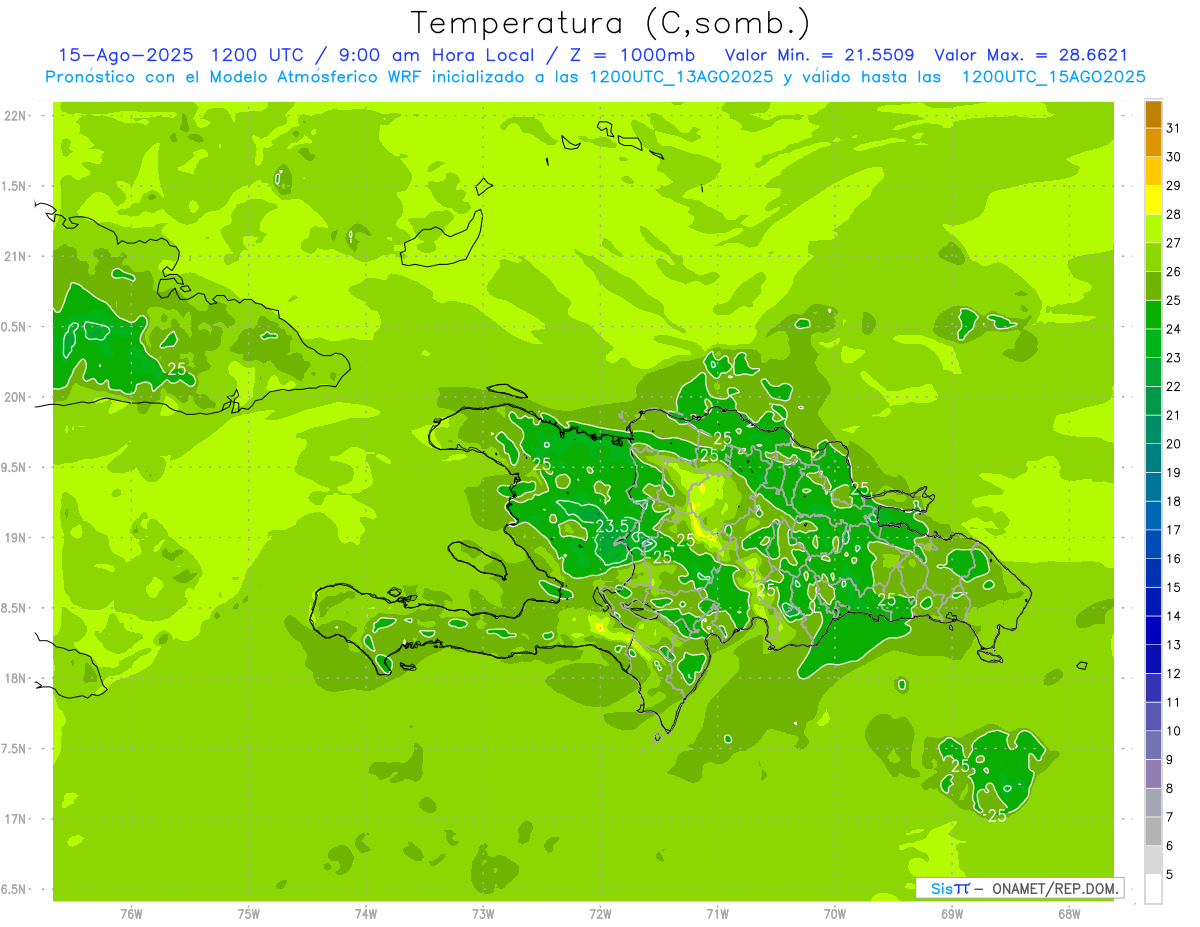Click colorbar value label "25" on the legend
The width and height of the screenshot is (1200, 927).
pyautogui.click(x=1174, y=301)
